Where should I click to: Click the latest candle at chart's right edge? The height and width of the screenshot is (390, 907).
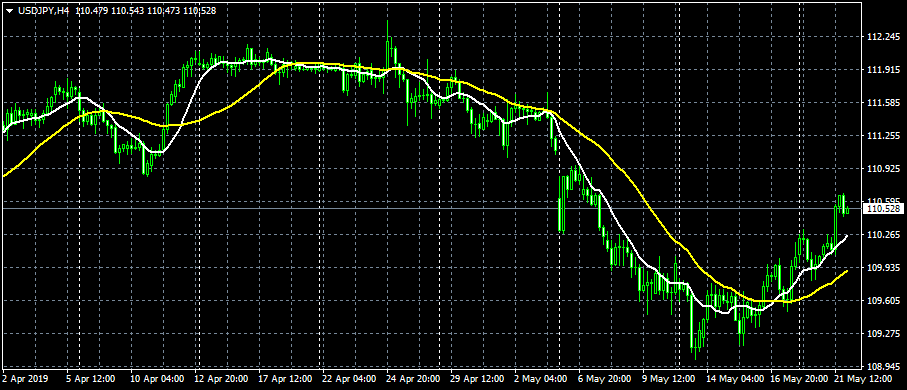[847, 211]
